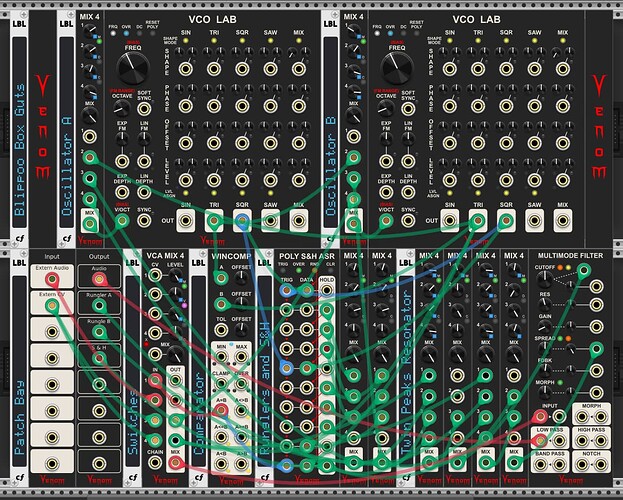The width and height of the screenshot is (623, 500).
Task: Click SIN output jack on Oscillator A VCO Lab
Action: point(186,220)
